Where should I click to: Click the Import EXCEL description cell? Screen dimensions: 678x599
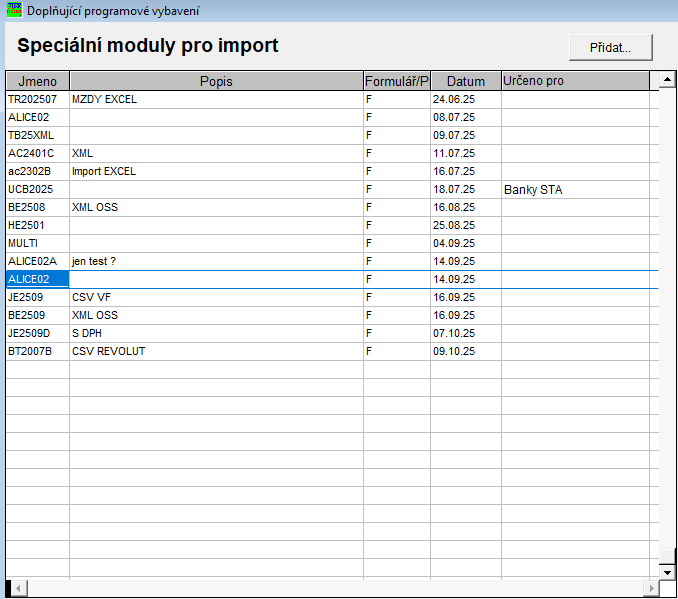(216, 172)
